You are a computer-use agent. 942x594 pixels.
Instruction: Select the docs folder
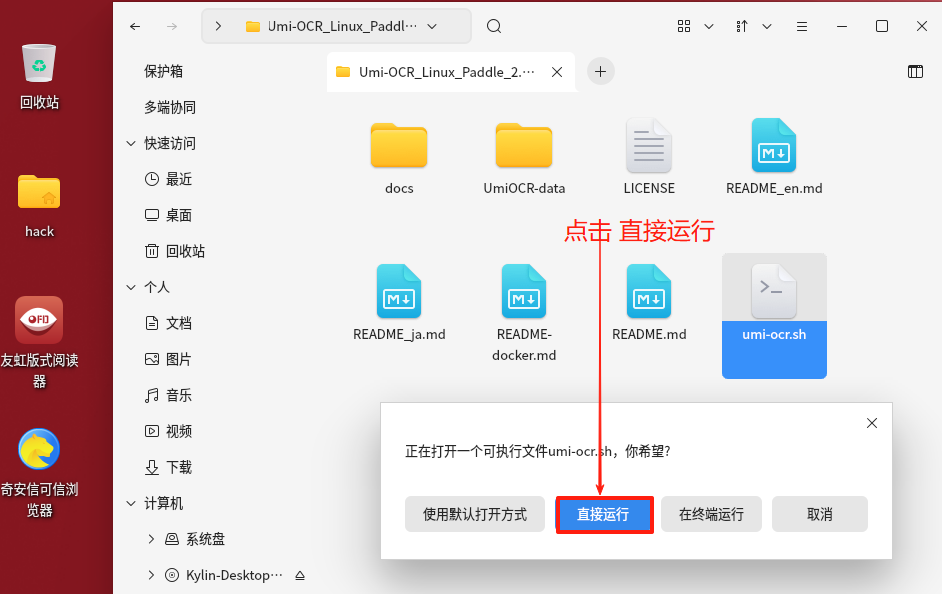pyautogui.click(x=399, y=159)
